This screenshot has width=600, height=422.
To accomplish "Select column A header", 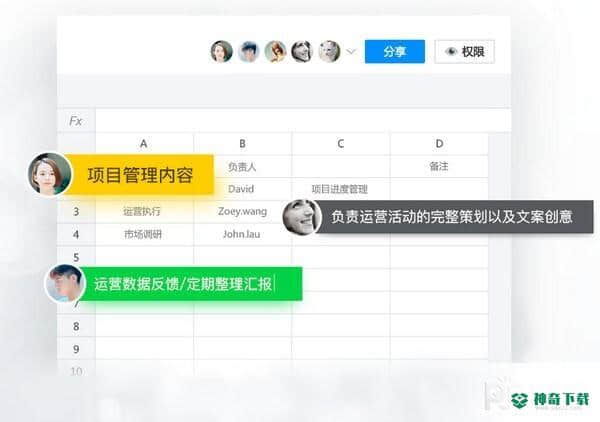I will coord(144,144).
